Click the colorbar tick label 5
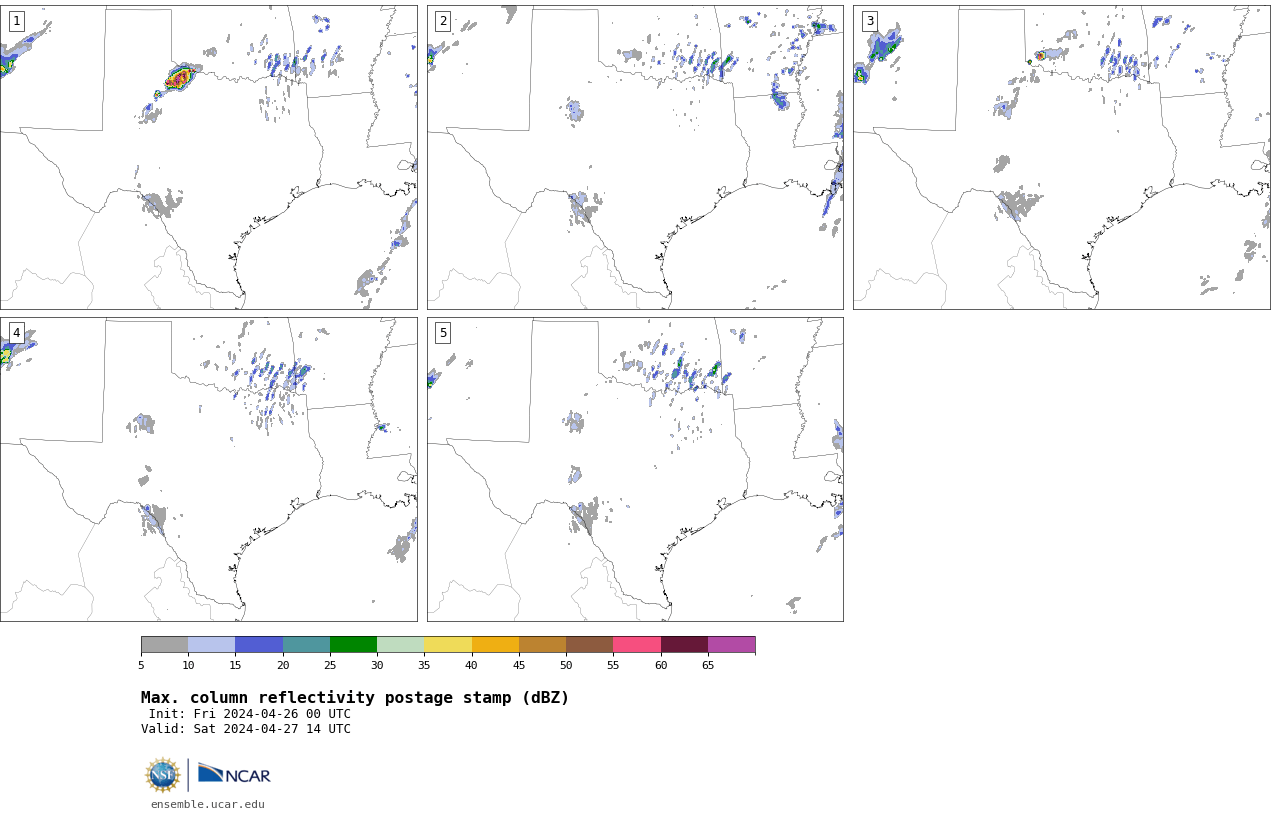Viewport: 1280px width, 815px height. pos(141,665)
